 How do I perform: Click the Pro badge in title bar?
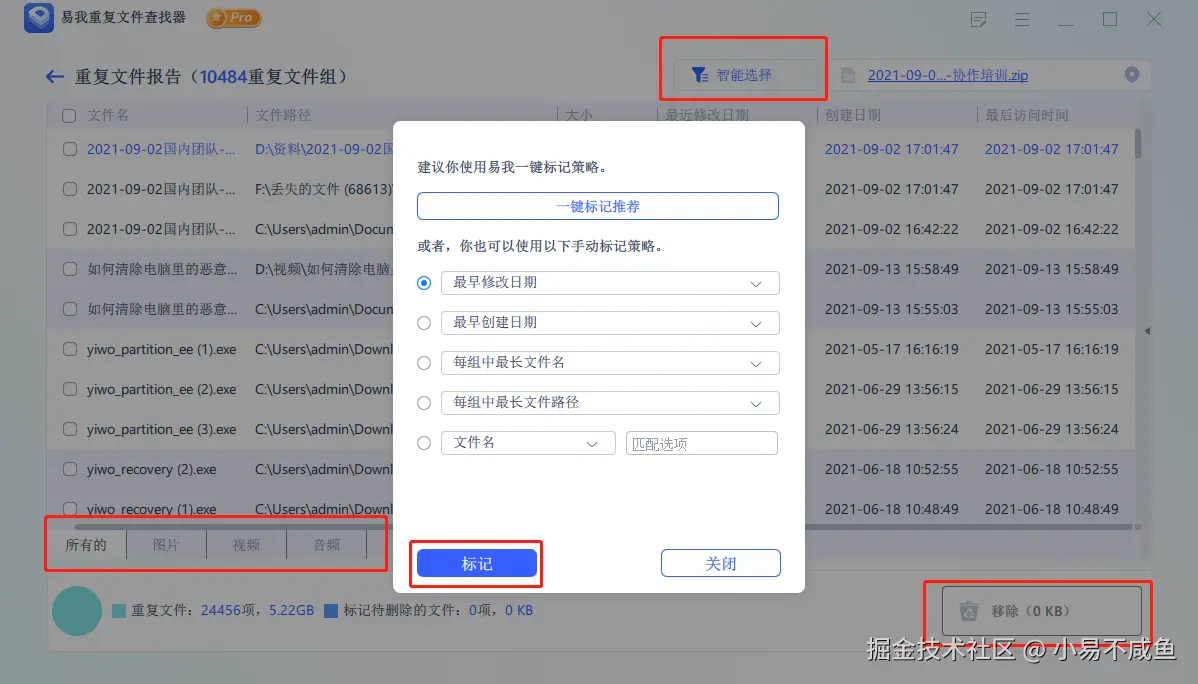(x=234, y=18)
